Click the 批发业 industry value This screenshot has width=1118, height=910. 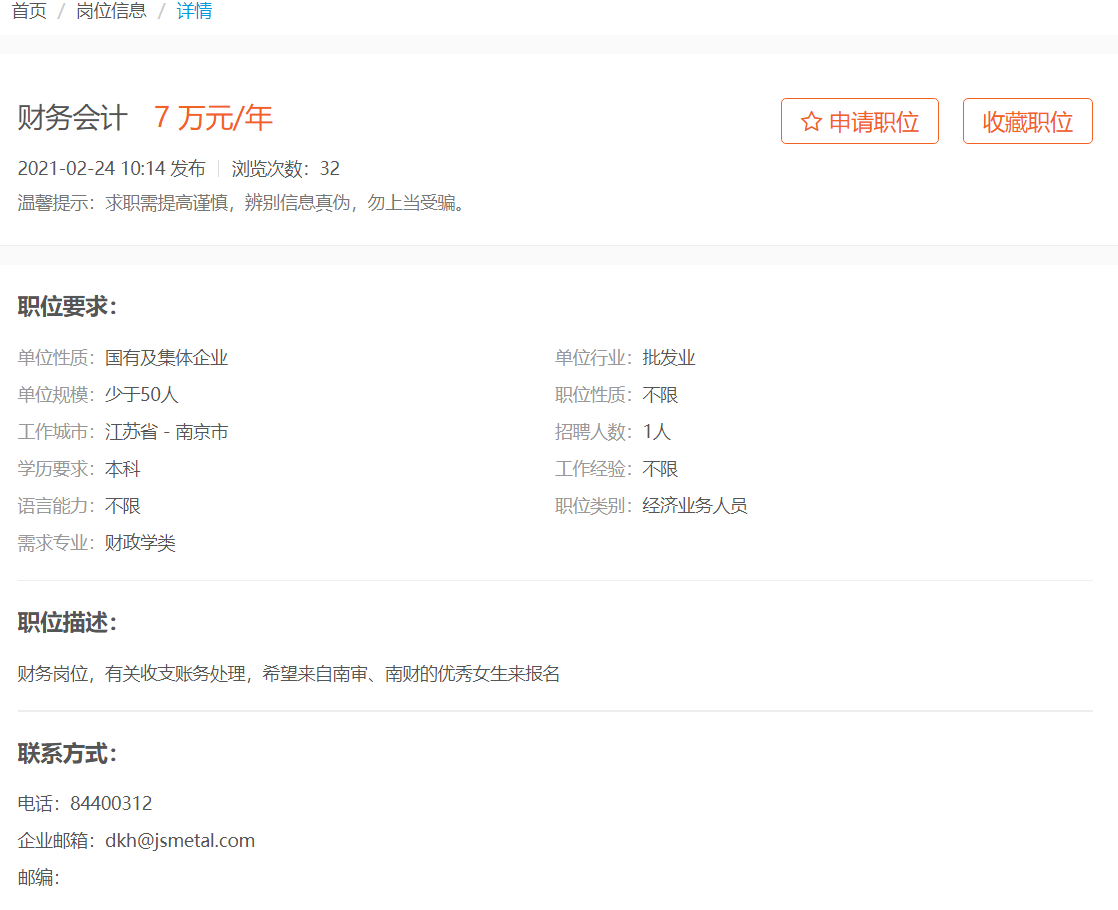coord(669,358)
